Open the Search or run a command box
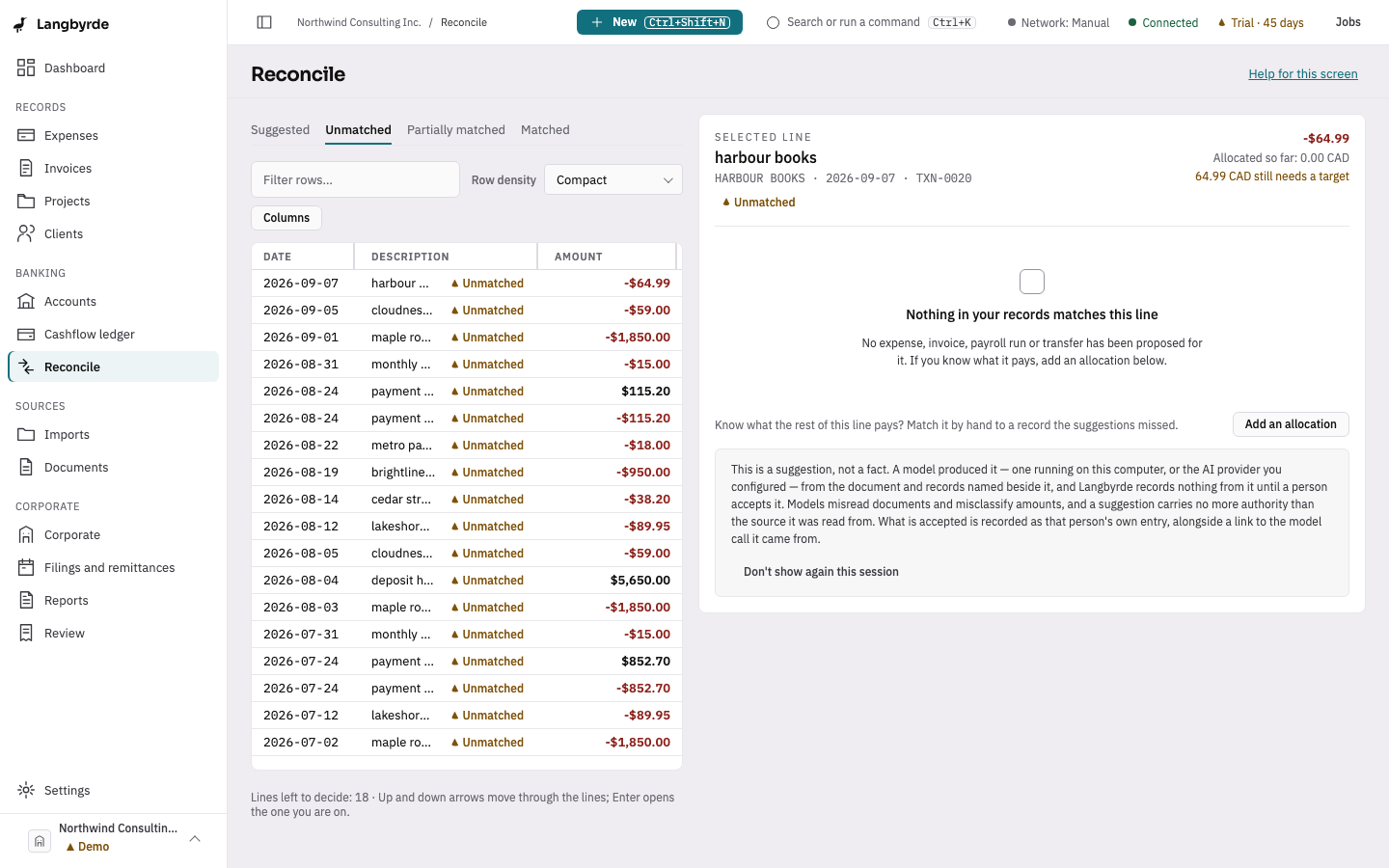The image size is (1389, 868). click(x=871, y=22)
